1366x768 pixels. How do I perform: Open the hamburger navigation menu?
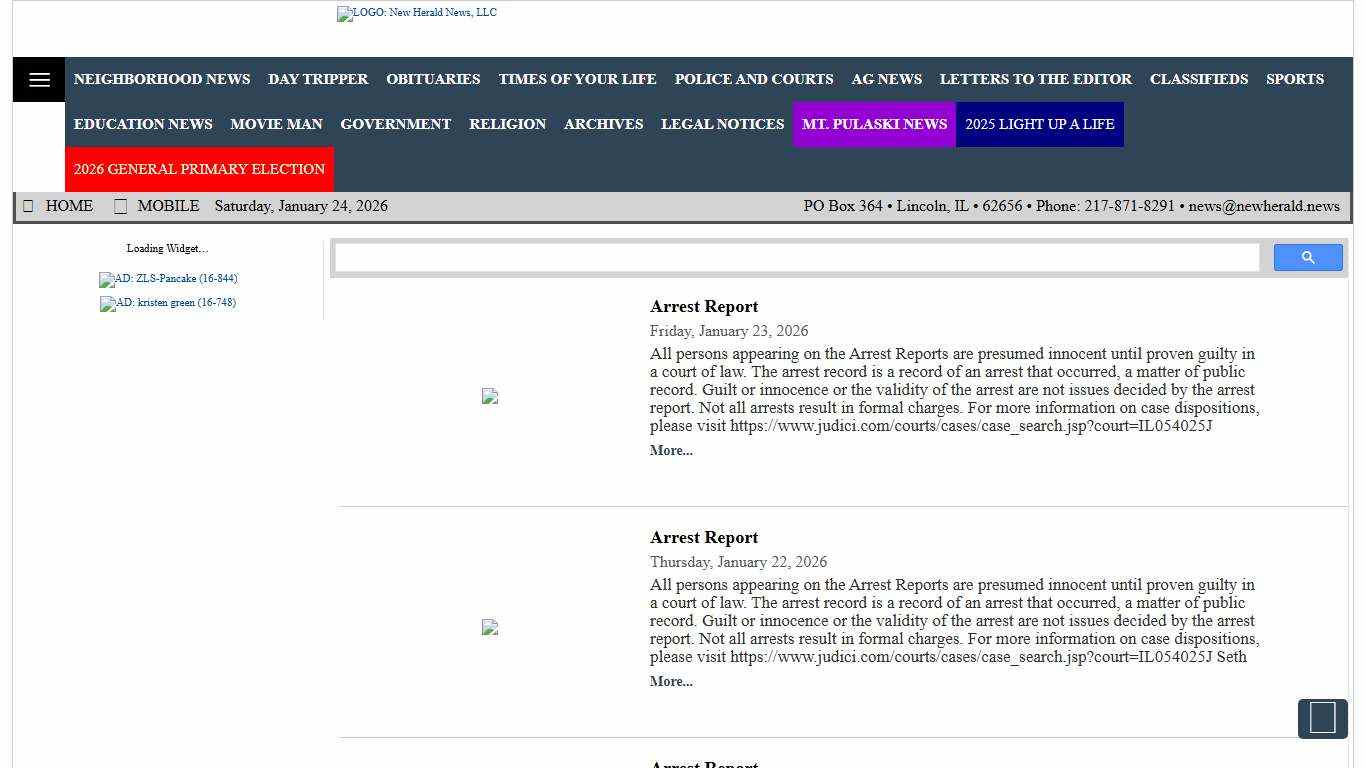tap(39, 80)
